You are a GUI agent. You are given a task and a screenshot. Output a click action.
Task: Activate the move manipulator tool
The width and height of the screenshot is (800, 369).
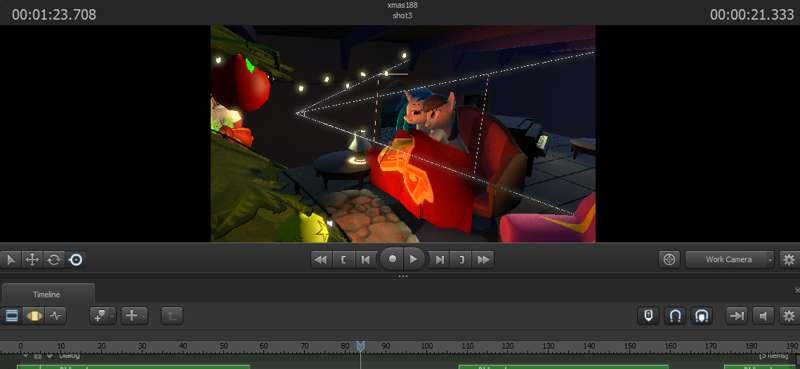click(x=32, y=260)
